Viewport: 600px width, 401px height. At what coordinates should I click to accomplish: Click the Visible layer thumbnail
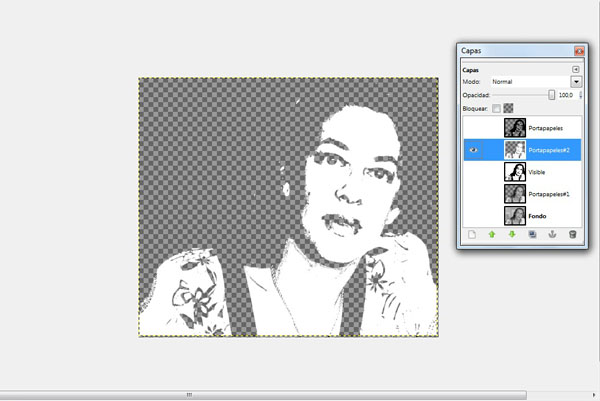click(x=515, y=172)
